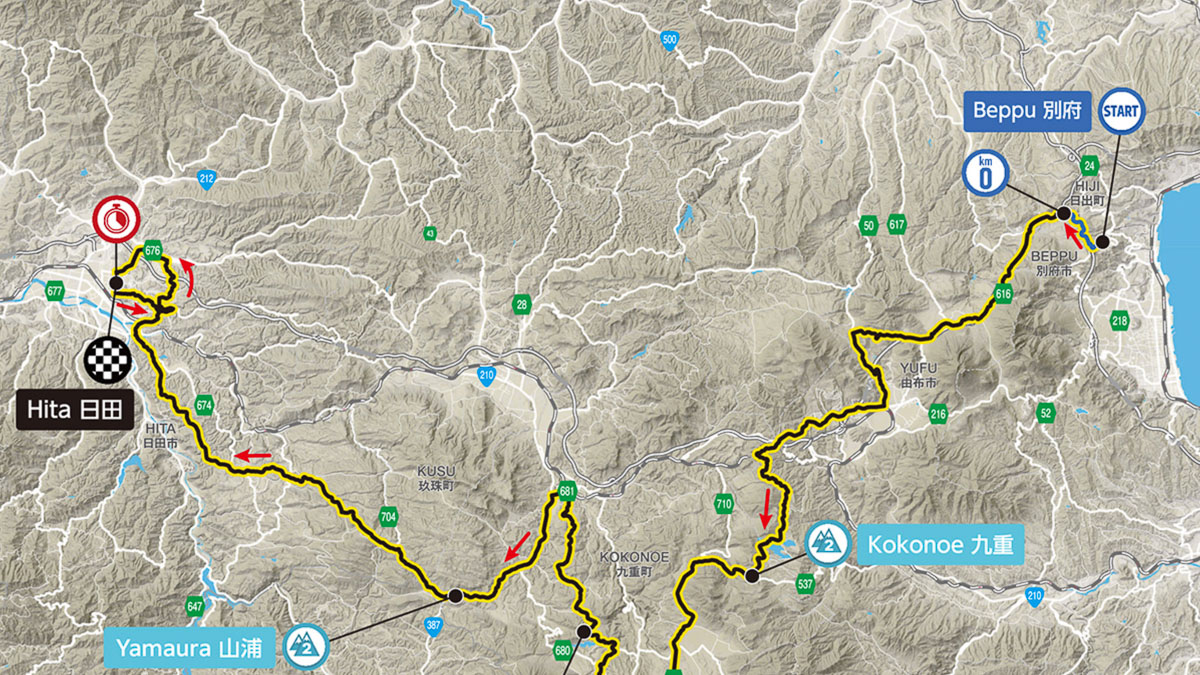The height and width of the screenshot is (675, 1200).
Task: Click the black waypoint dot at Kokonoe
Action: coord(752,574)
